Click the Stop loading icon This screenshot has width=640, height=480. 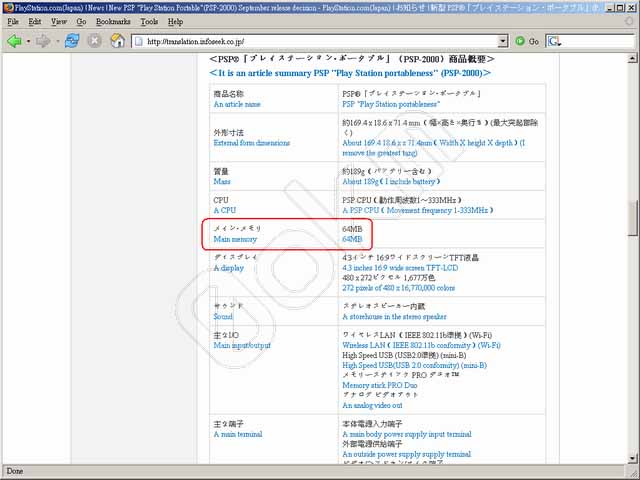(94, 41)
